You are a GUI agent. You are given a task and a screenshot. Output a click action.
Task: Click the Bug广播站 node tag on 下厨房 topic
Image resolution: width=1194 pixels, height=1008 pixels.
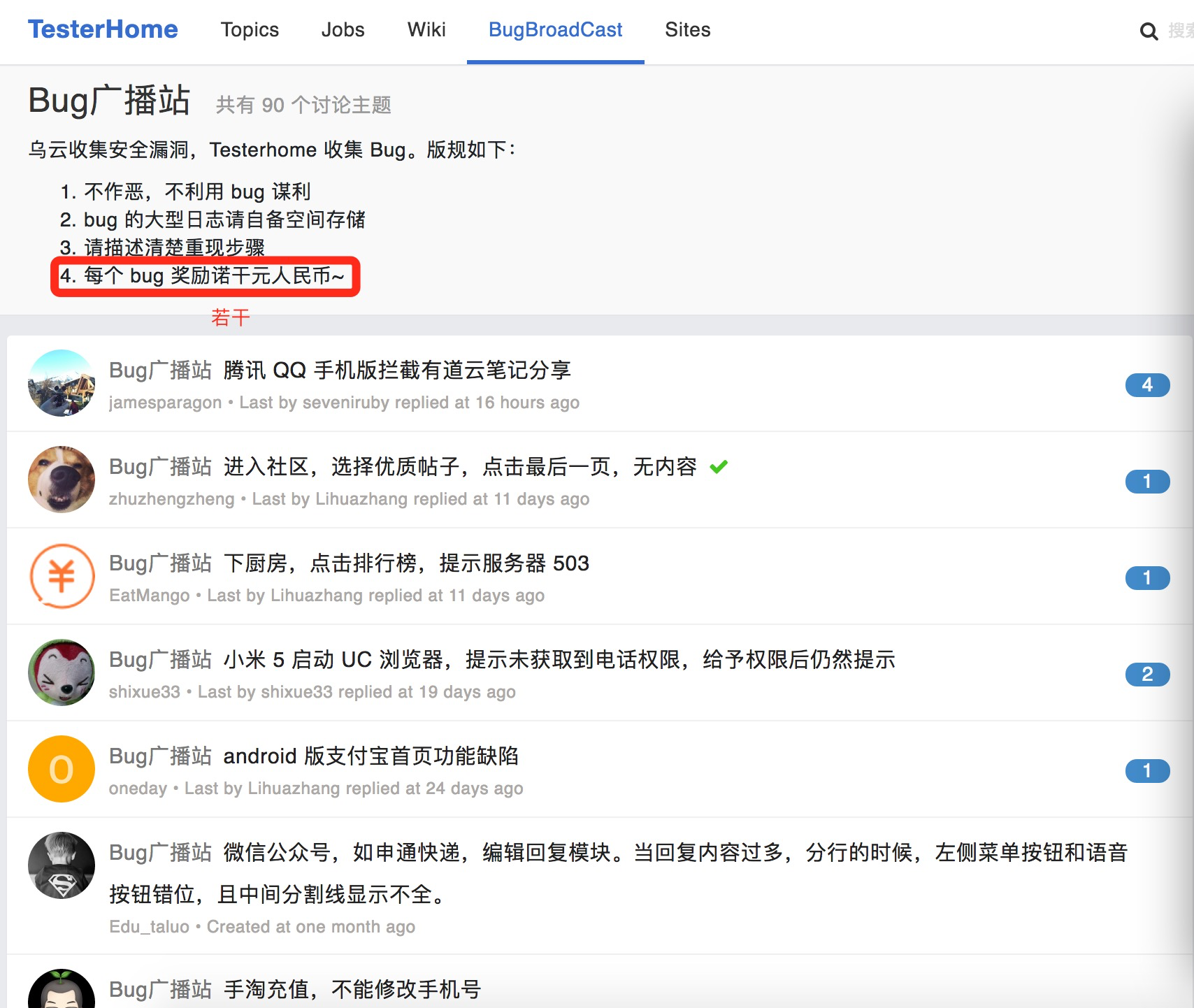160,563
